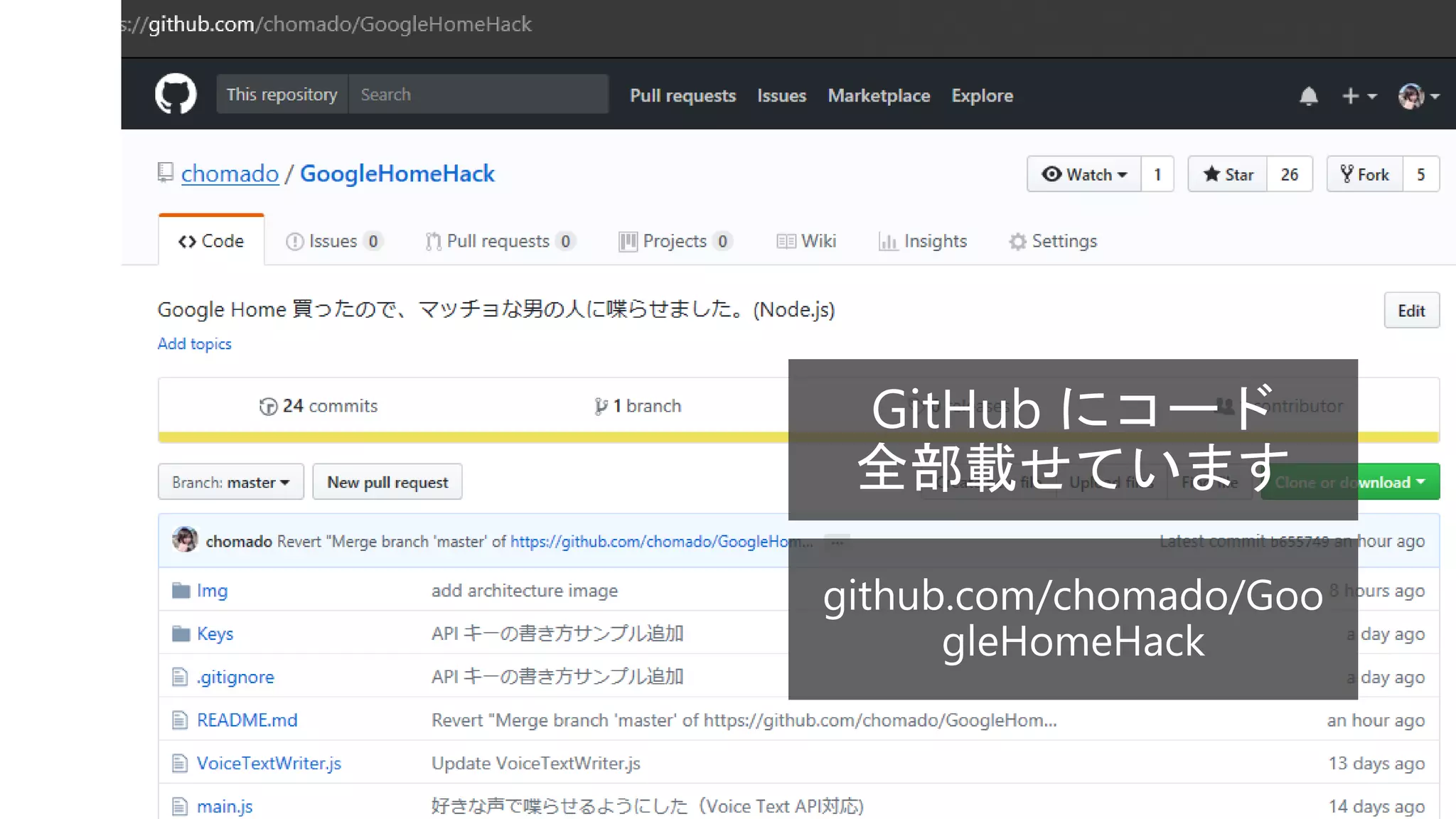The image size is (1456, 819).
Task: Open the .gitignore file
Action: point(235,677)
